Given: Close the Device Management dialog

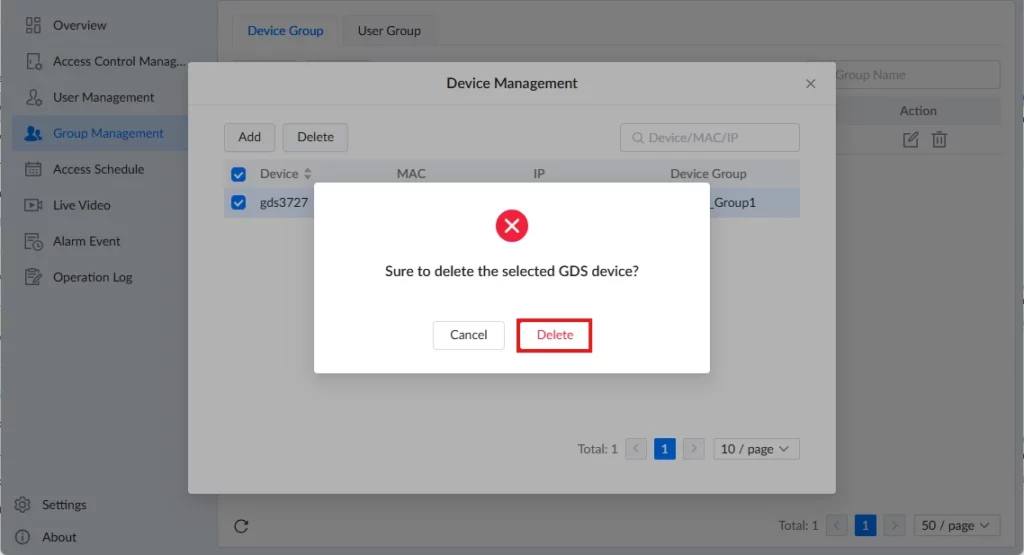Looking at the screenshot, I should pos(810,84).
